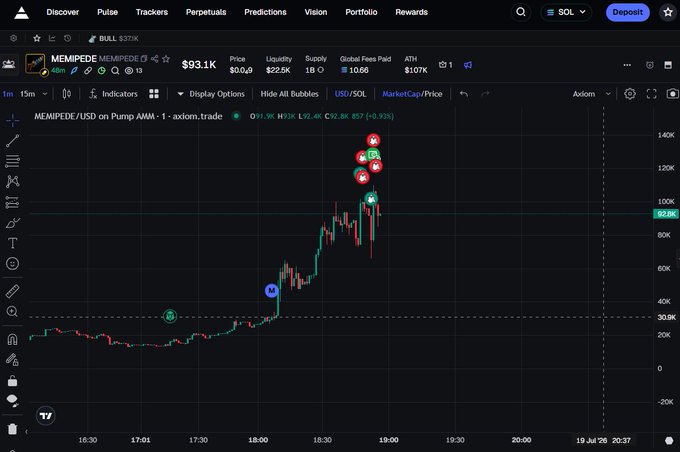Open chart settings gear
This screenshot has height=452, width=680.
coord(630,94)
